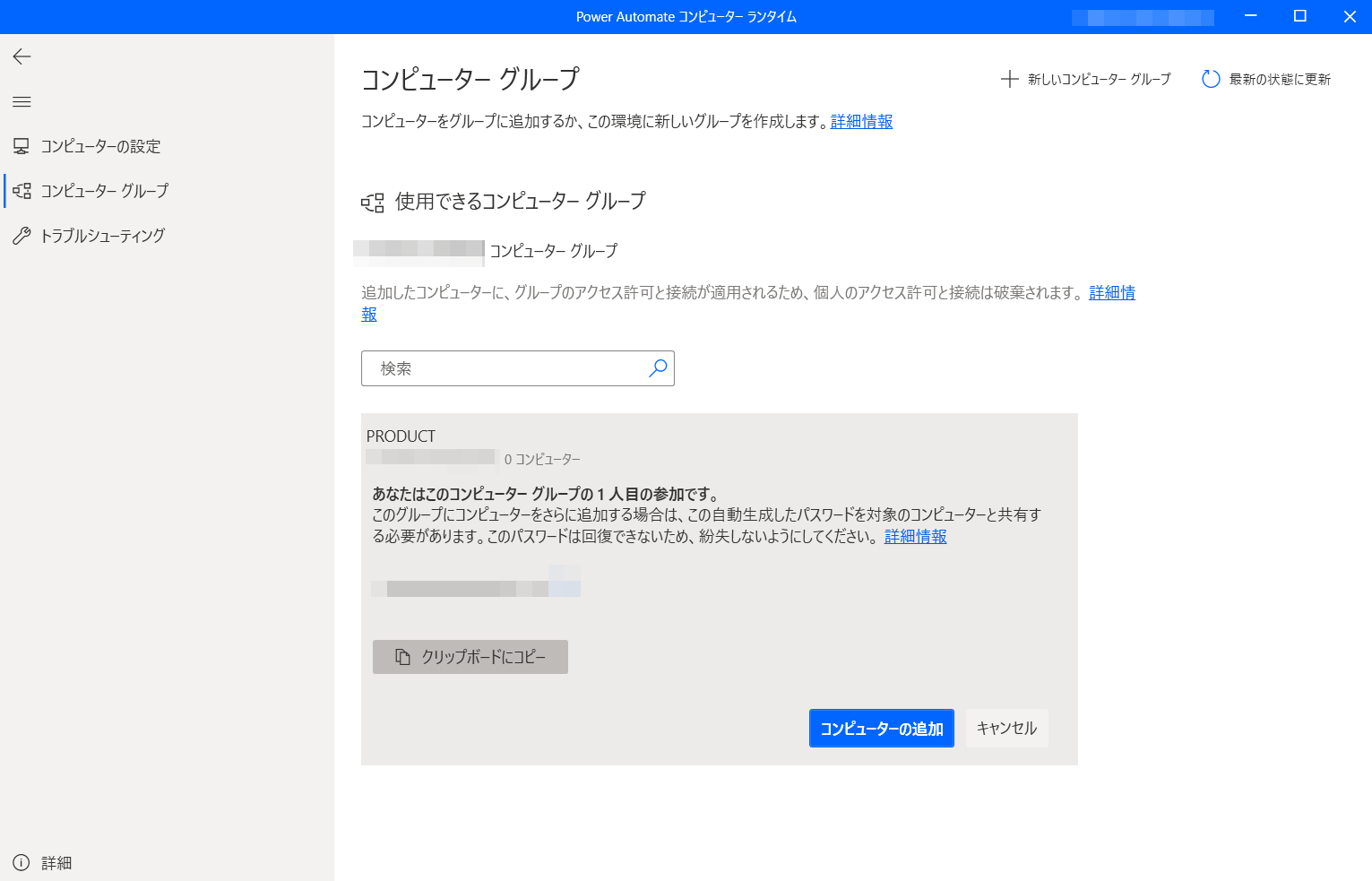This screenshot has height=881, width=1372.
Task: Click the 詳細情報 link about group permissions
Action: pos(1111,292)
